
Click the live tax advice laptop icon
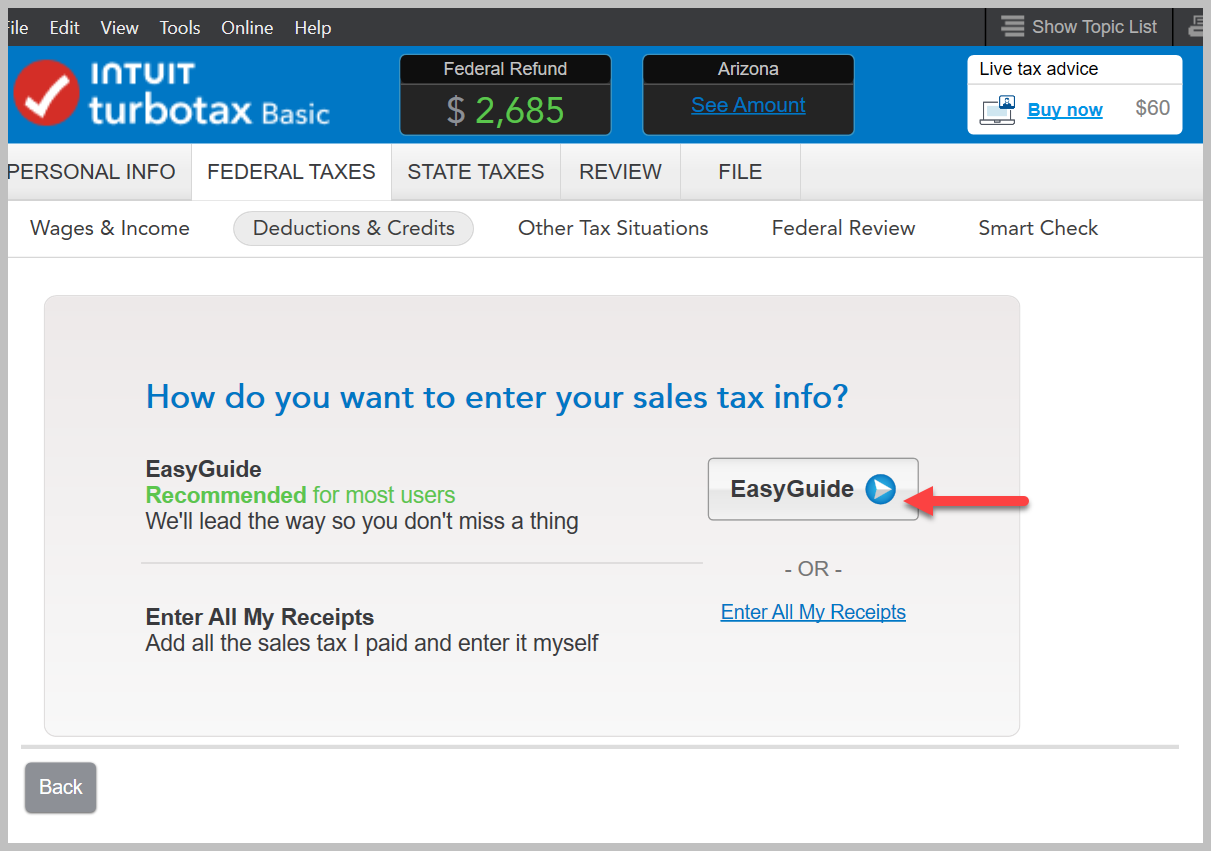tap(998, 109)
